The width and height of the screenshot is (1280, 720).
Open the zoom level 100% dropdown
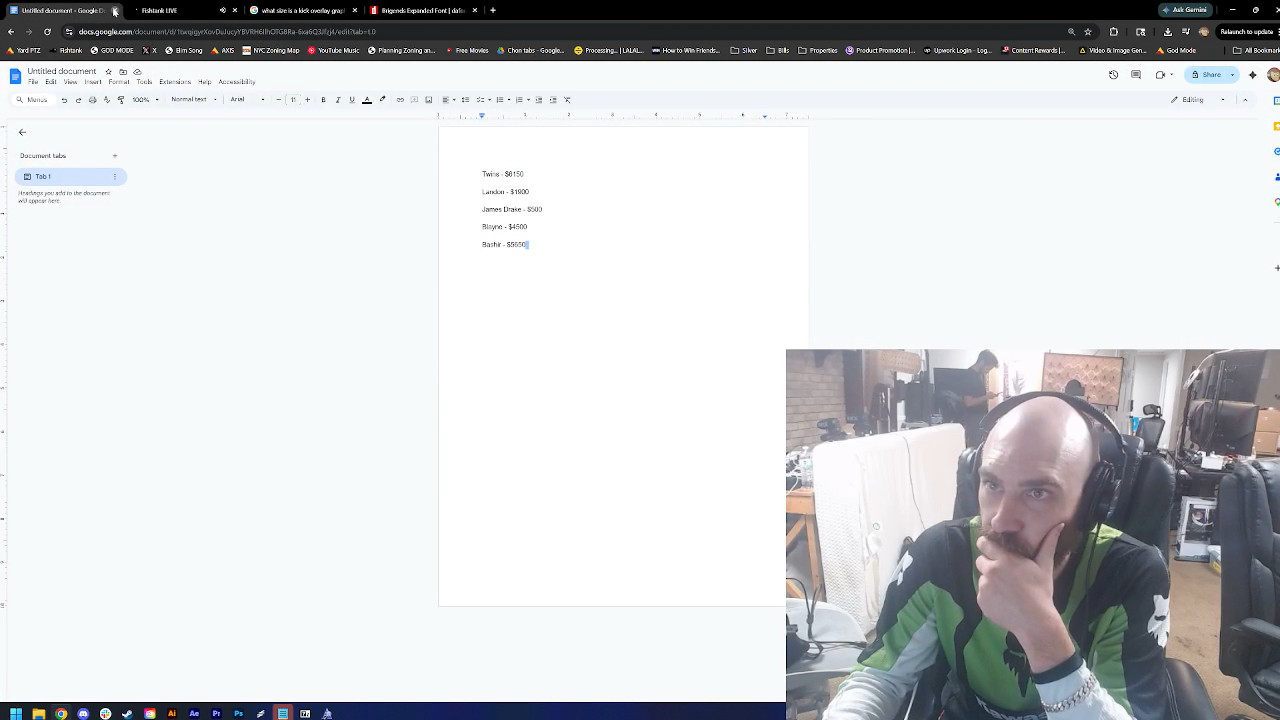pos(145,100)
